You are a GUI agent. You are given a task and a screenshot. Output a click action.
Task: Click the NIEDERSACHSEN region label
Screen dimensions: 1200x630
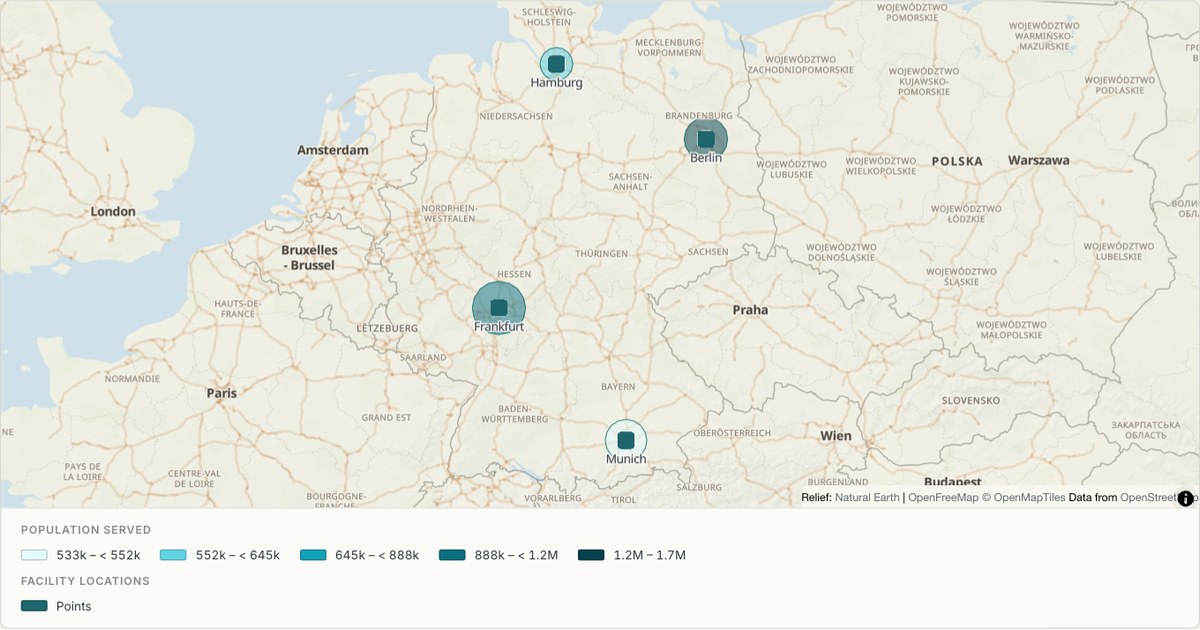pyautogui.click(x=516, y=116)
